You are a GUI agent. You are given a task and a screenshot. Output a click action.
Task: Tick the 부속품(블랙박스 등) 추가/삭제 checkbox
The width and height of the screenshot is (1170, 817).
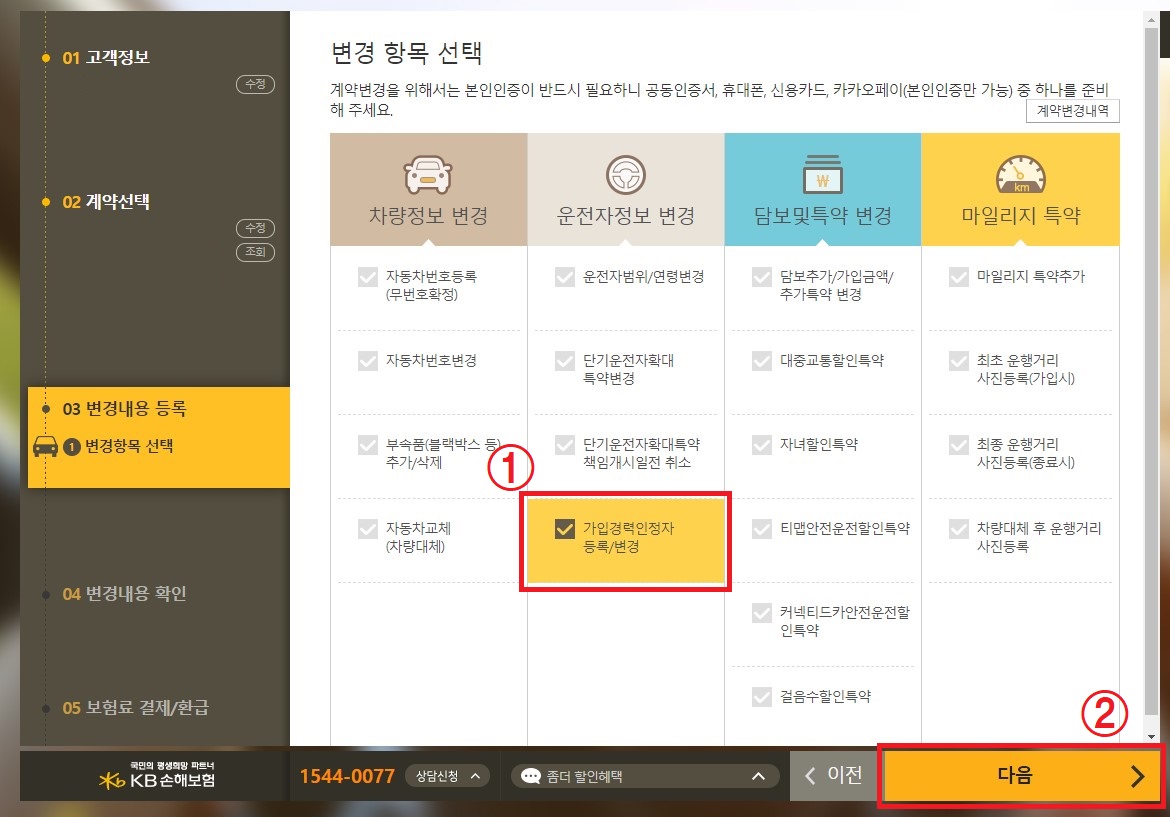(x=368, y=445)
